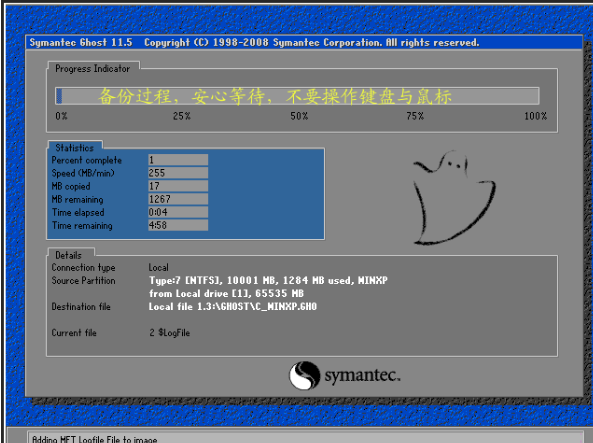Select the Details panel tab label

[68, 255]
